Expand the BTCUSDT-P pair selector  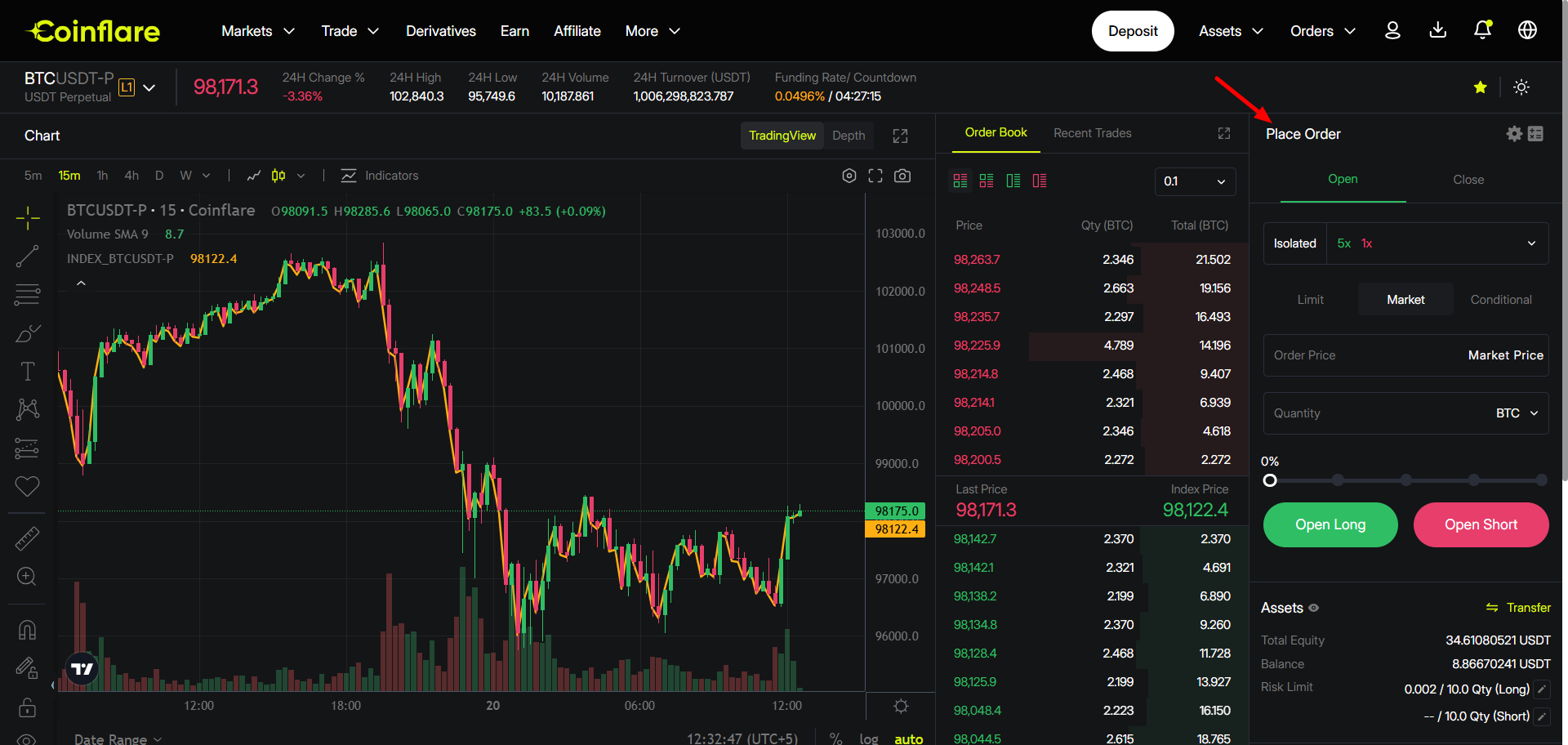click(x=149, y=87)
